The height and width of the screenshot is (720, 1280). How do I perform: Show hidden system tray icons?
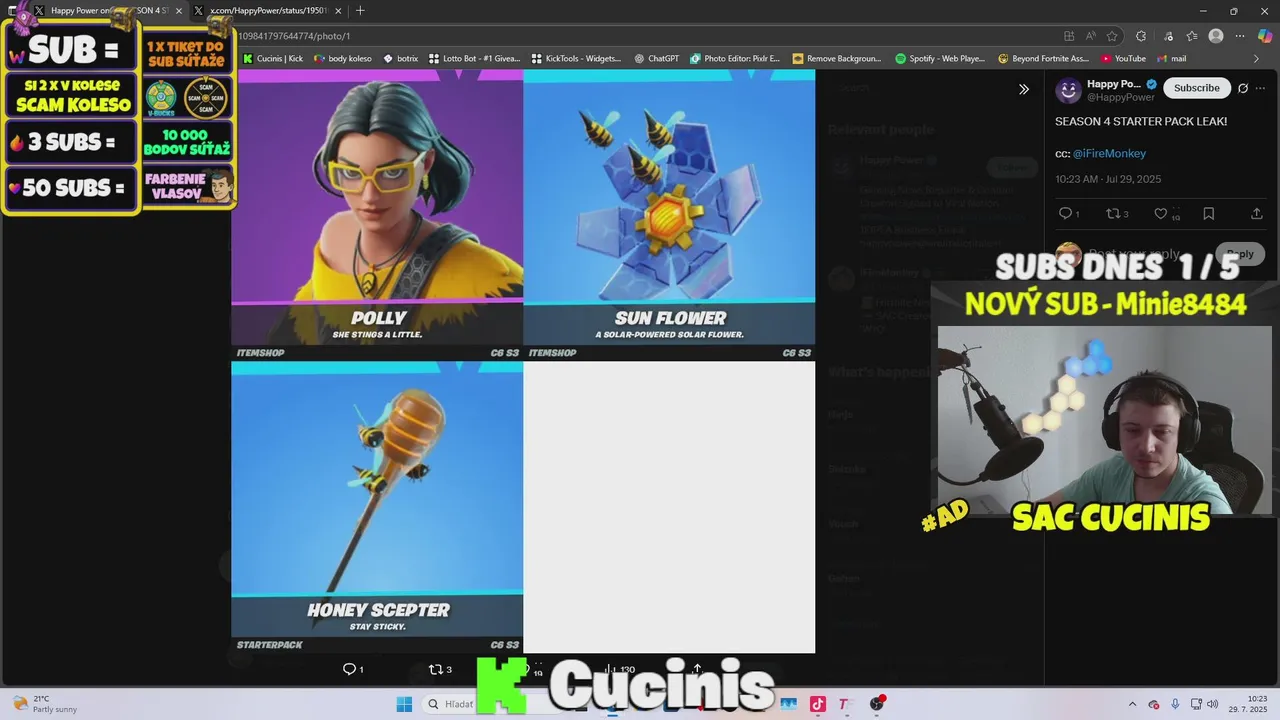pos(1132,704)
